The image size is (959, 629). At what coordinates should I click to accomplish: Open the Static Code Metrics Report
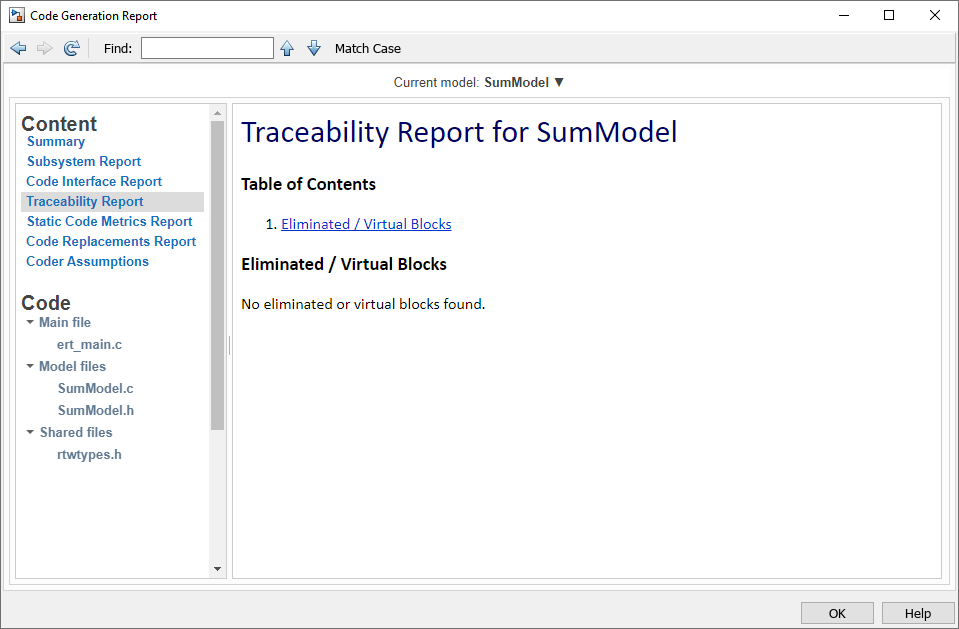pyautogui.click(x=109, y=222)
